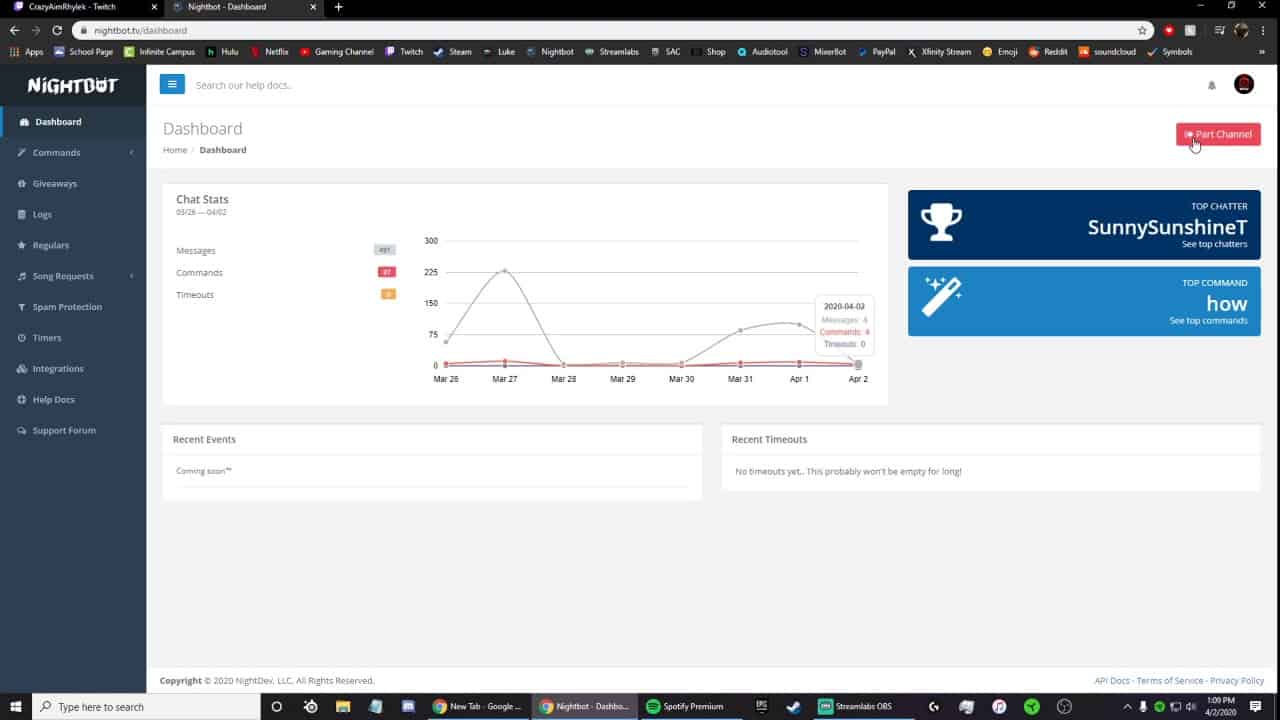The width and height of the screenshot is (1280, 720).
Task: Open Logs in the sidebar
Action: (x=73, y=214)
